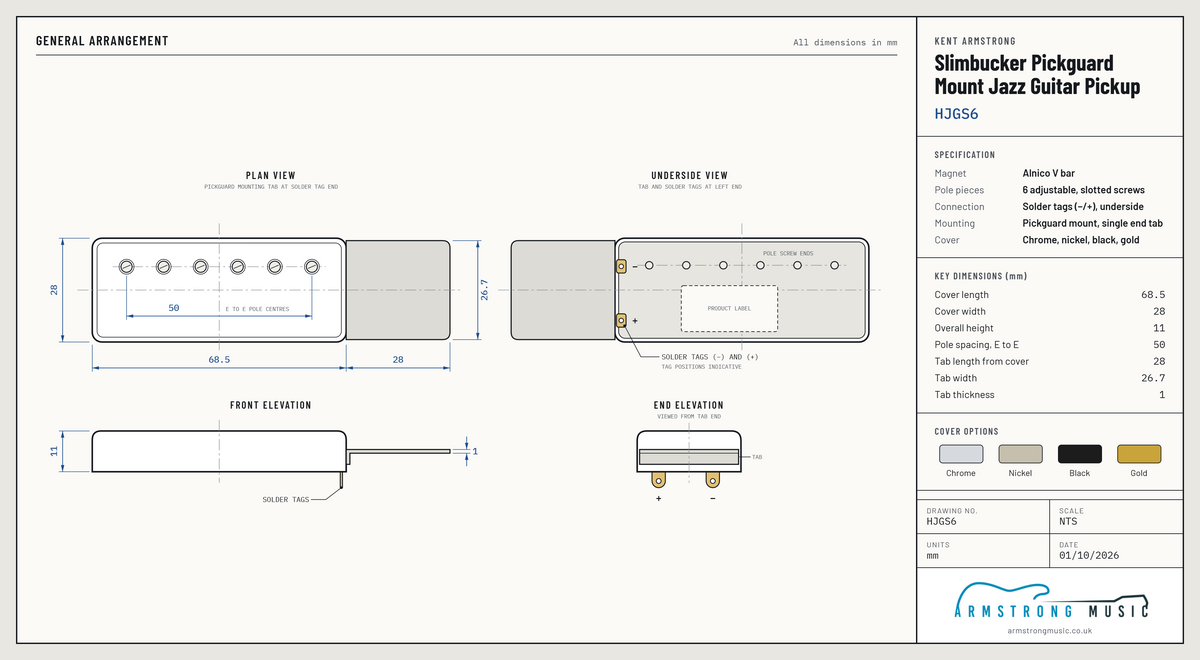The image size is (1200, 660).
Task: Select the 'POLE SCREW ENDS' annotation
Action: pyautogui.click(x=788, y=254)
